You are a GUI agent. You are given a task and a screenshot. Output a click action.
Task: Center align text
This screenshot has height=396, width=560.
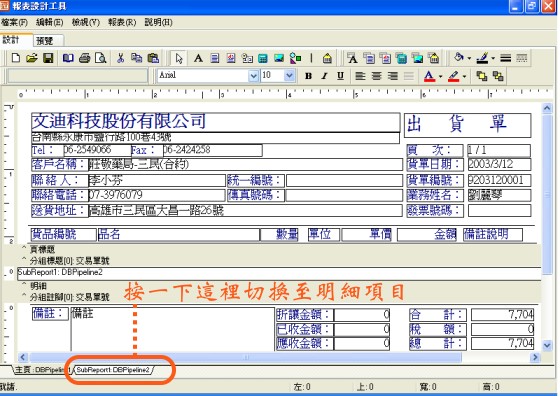(x=376, y=76)
